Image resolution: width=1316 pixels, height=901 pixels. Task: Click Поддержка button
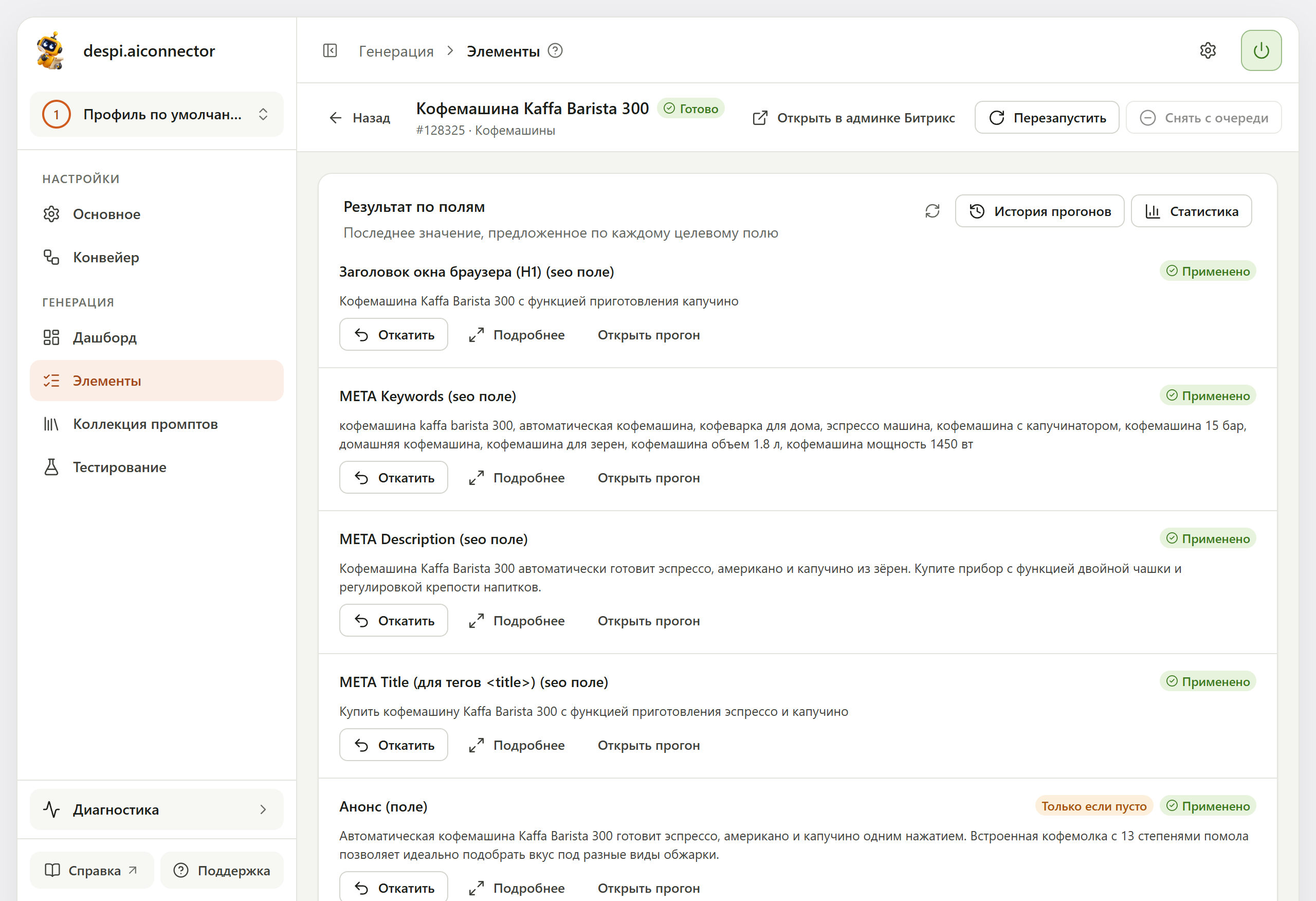point(222,870)
